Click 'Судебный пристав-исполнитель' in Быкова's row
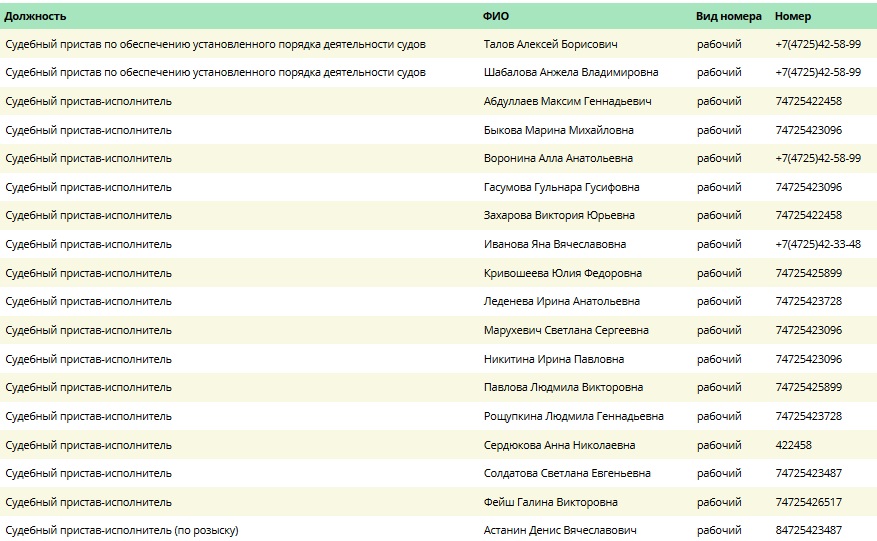The image size is (877, 541). pos(88,130)
